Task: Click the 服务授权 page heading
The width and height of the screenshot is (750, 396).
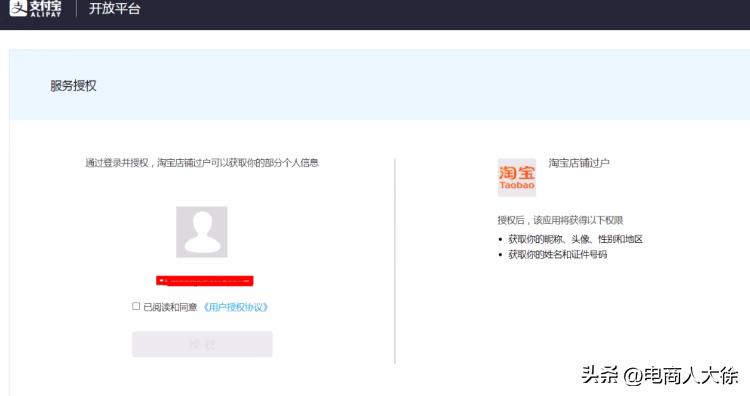Action: pos(73,86)
